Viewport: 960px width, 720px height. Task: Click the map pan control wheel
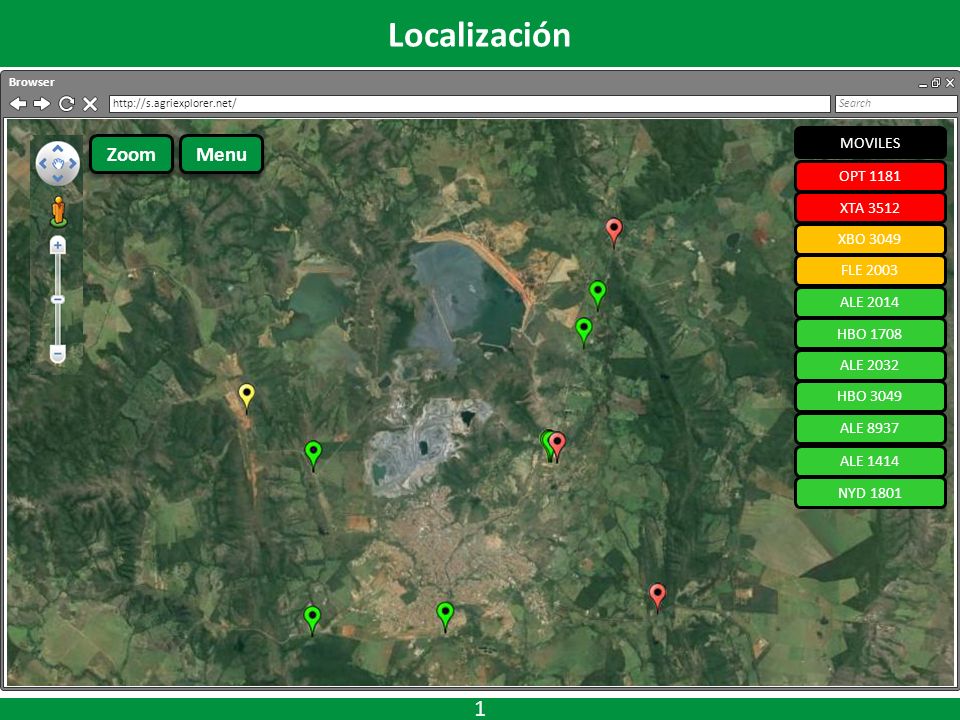(58, 163)
